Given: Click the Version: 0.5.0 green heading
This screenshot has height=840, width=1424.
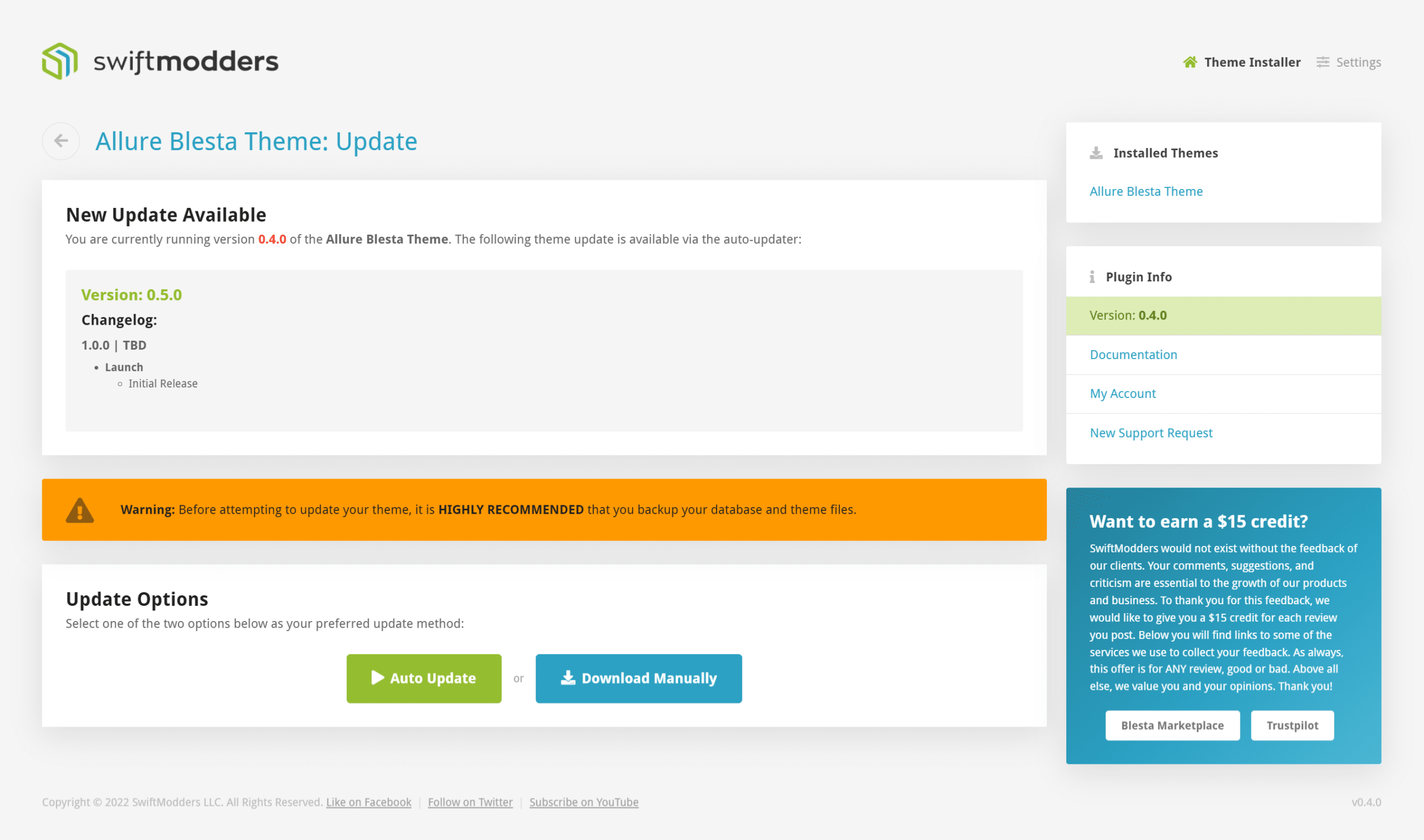Looking at the screenshot, I should [x=131, y=295].
